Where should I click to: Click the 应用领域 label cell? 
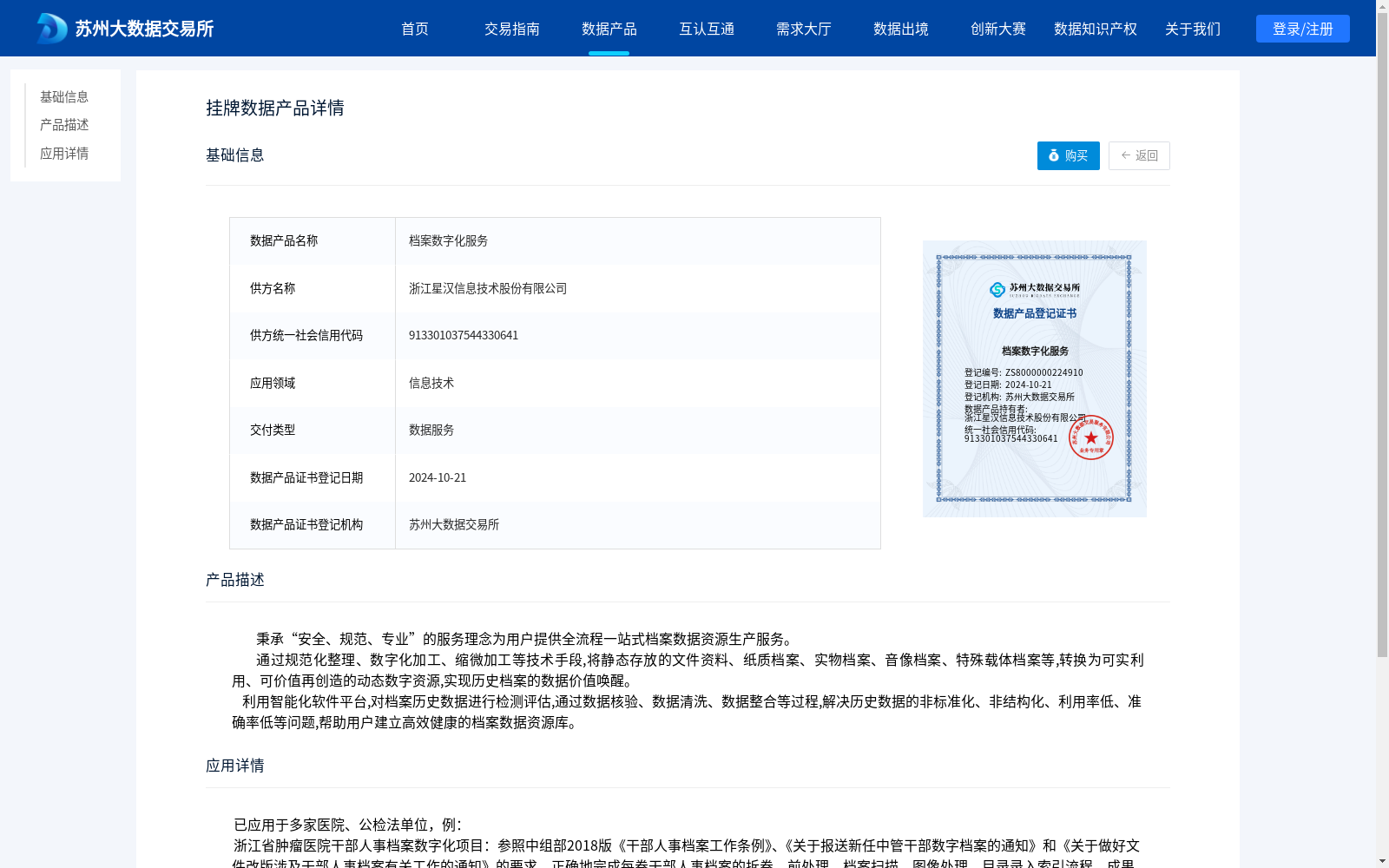point(313,383)
